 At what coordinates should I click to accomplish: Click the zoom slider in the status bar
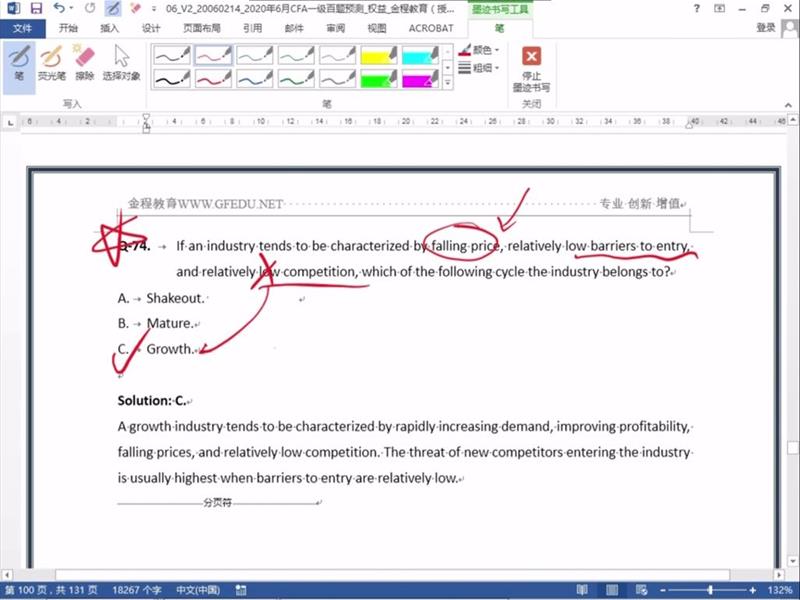(x=710, y=590)
